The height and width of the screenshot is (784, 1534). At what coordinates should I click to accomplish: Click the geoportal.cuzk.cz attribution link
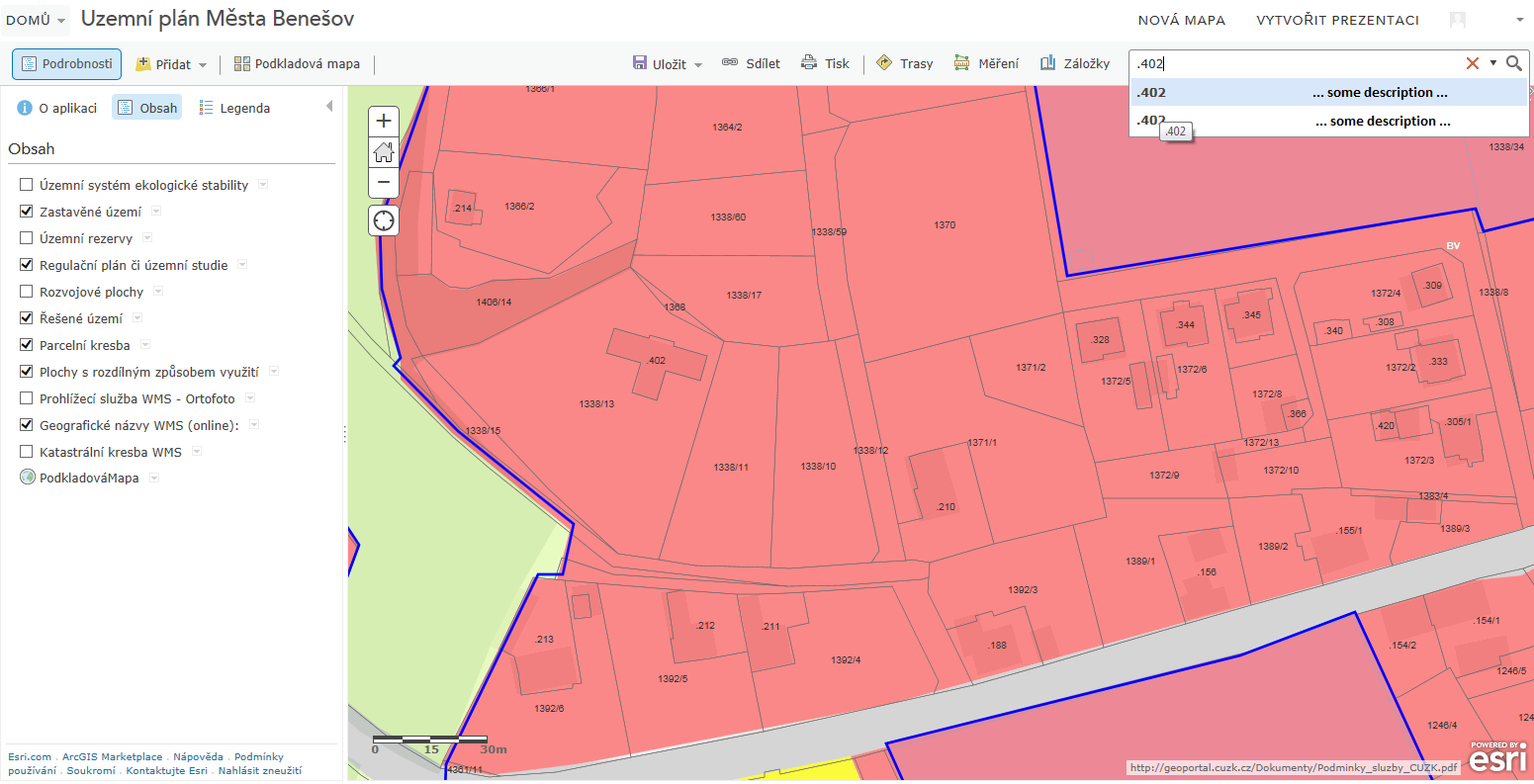click(x=1294, y=767)
